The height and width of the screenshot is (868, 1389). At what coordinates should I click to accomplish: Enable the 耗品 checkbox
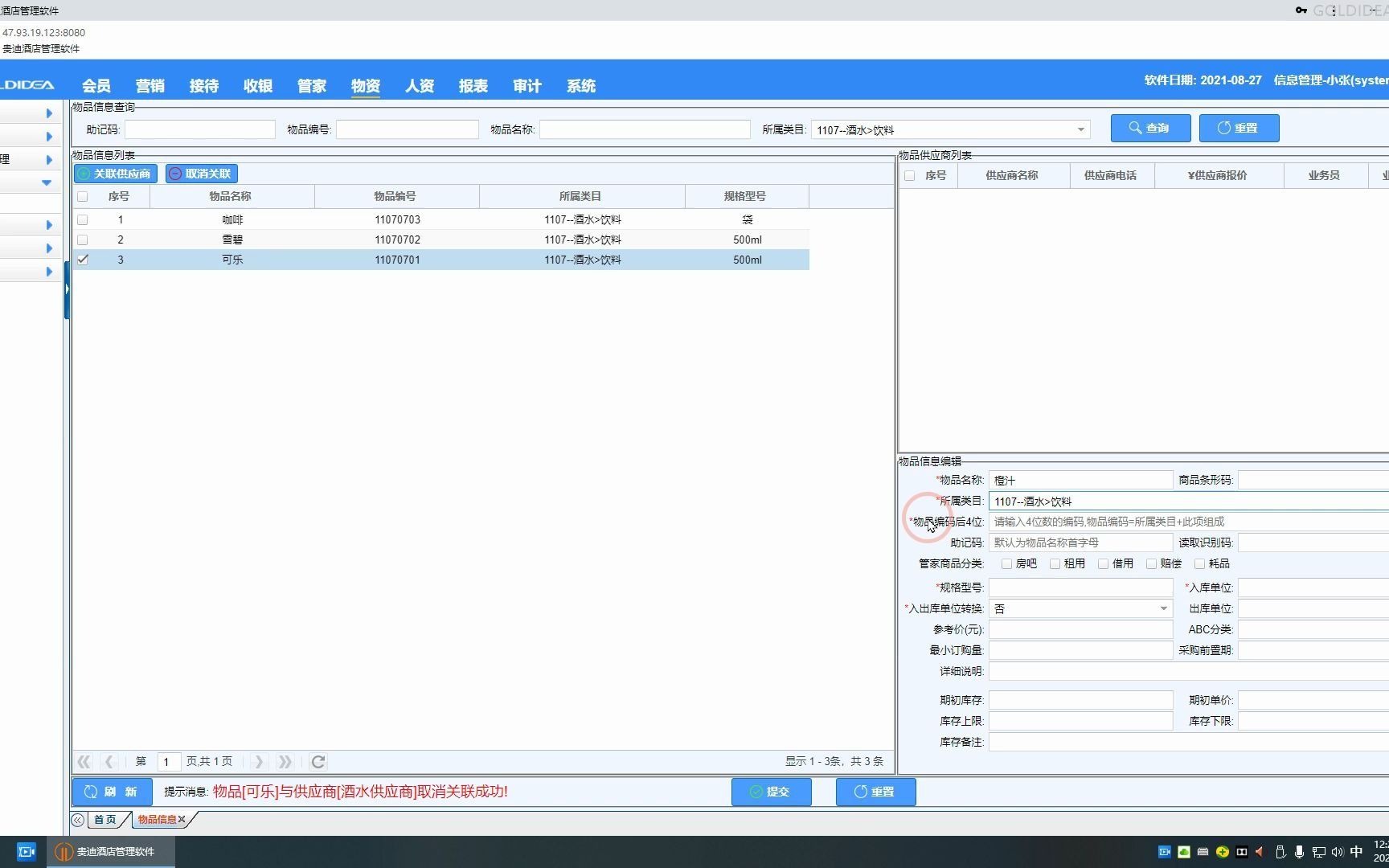click(1199, 564)
